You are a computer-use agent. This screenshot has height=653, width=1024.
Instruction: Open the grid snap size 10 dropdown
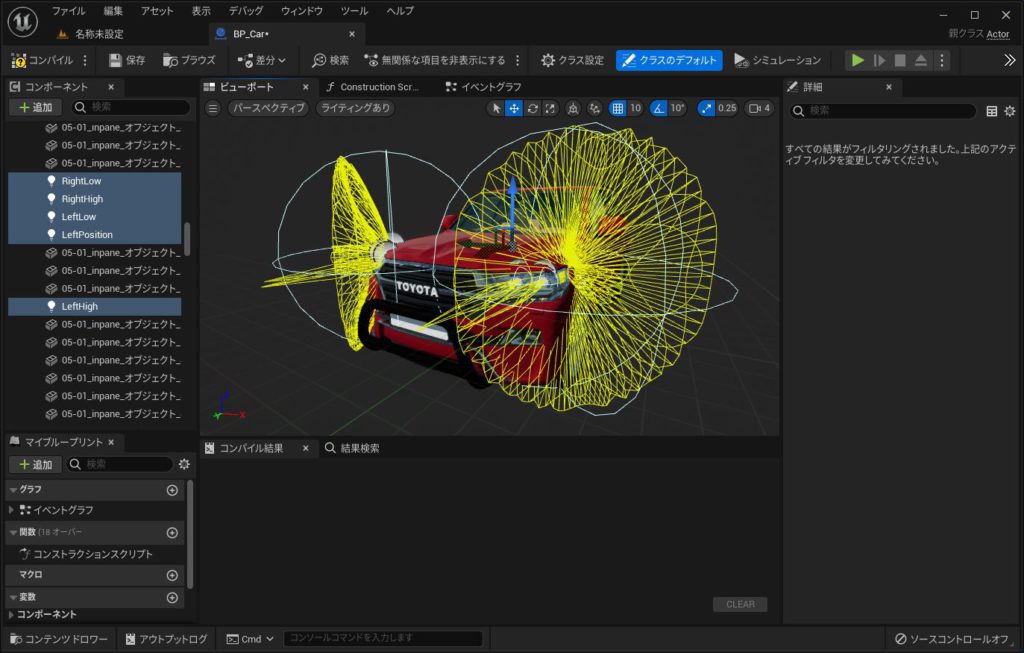point(635,108)
